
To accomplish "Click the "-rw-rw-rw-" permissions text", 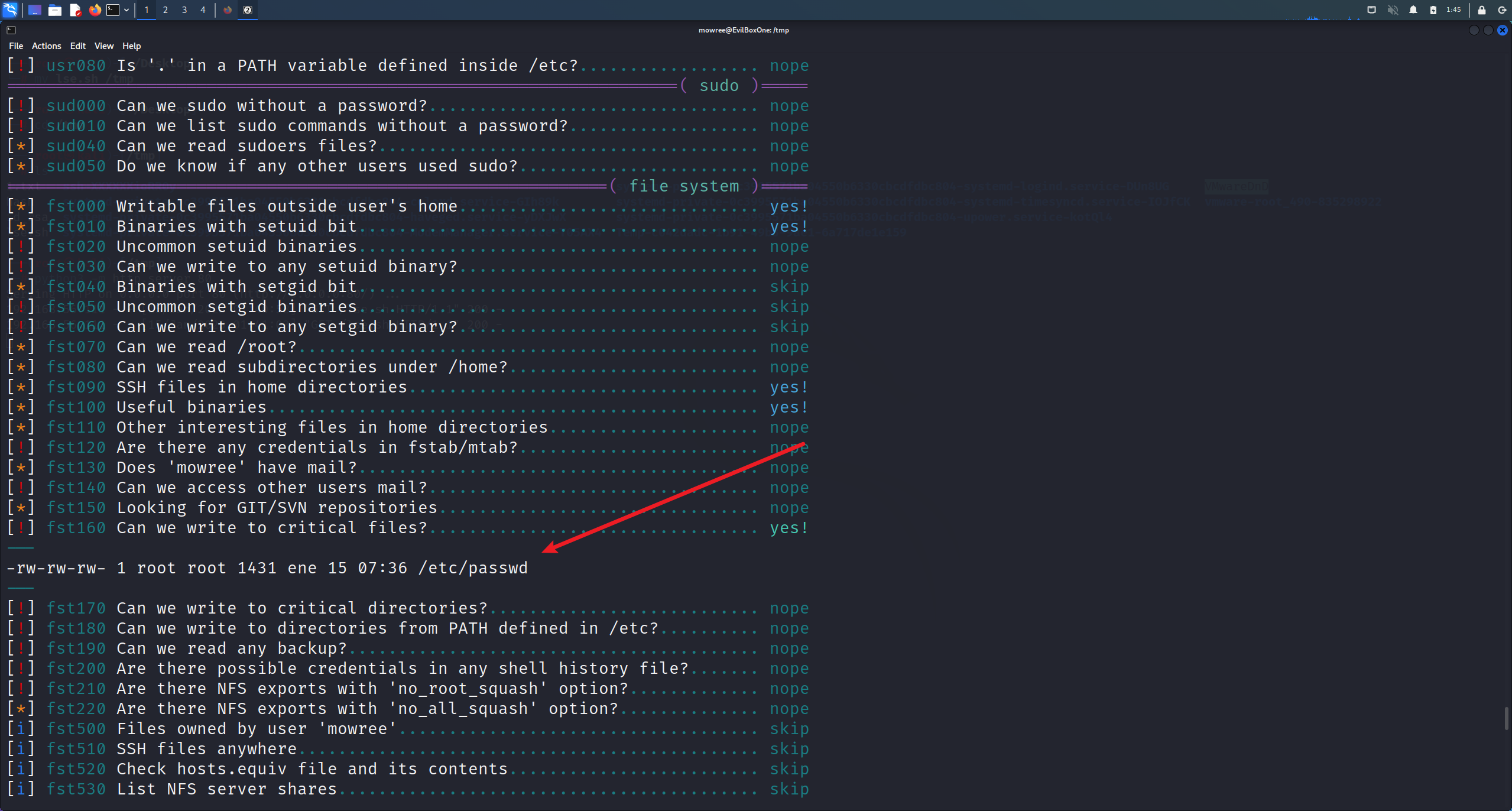I will tap(56, 568).
